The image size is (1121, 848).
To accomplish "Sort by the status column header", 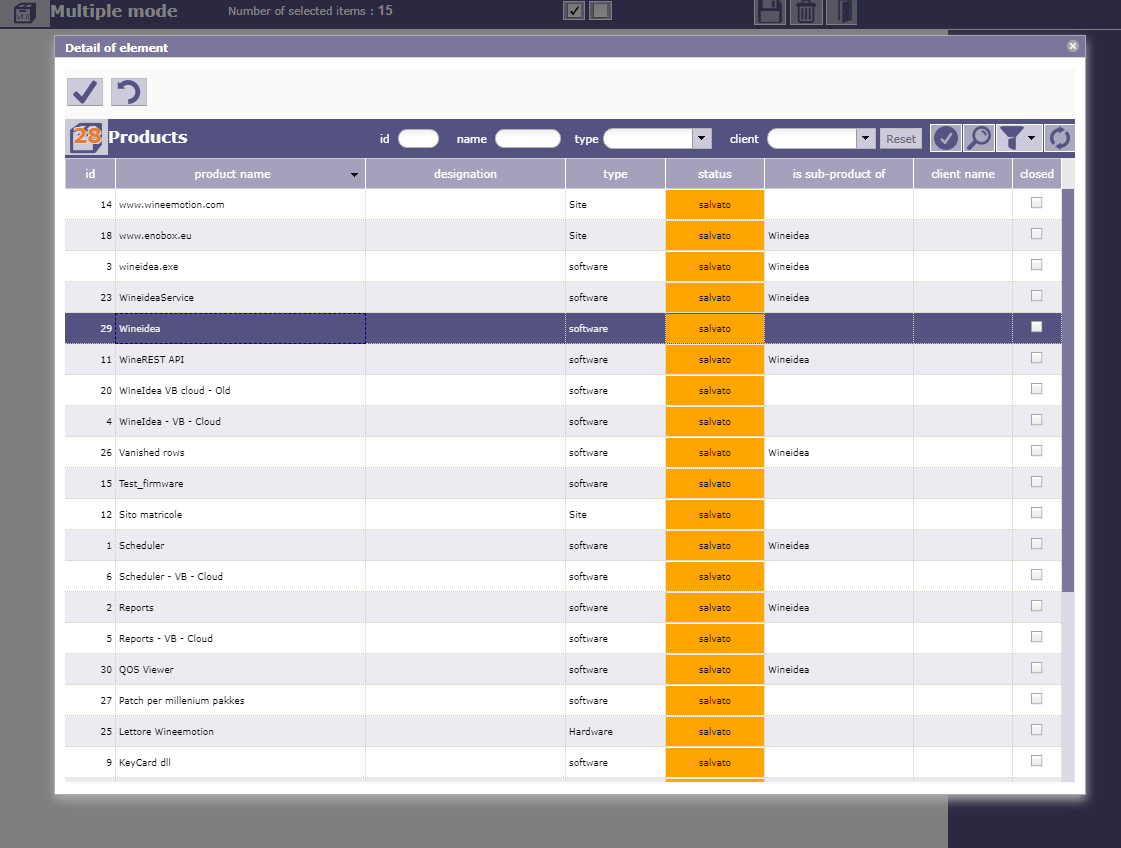I will (714, 174).
